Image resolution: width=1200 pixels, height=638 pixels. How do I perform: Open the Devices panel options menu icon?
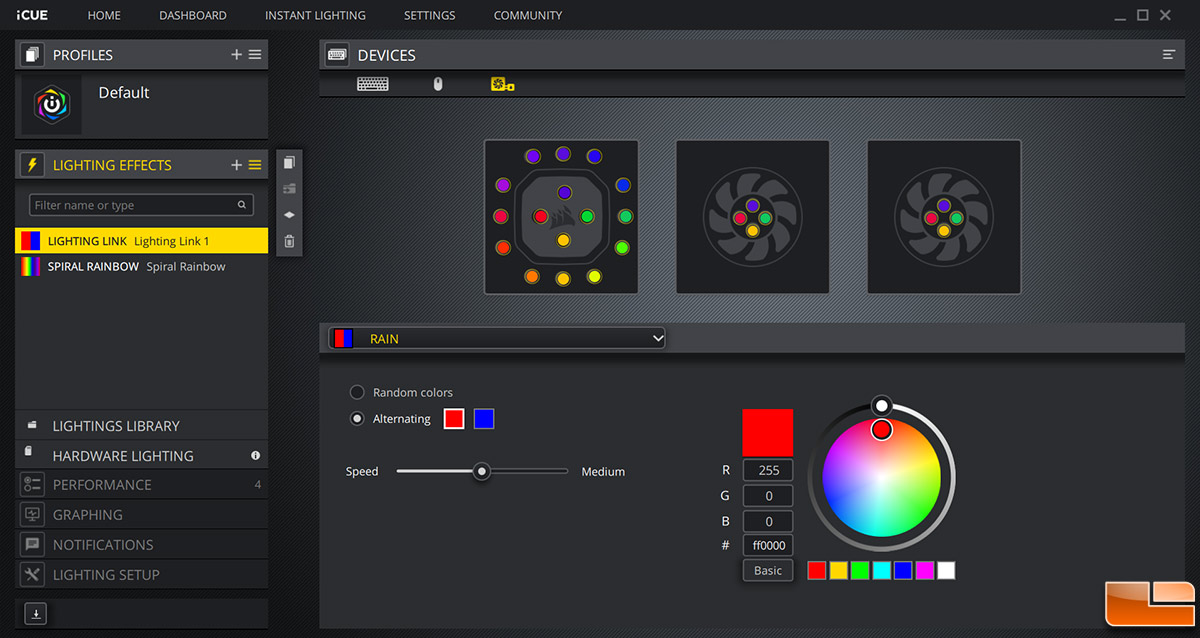(1169, 55)
